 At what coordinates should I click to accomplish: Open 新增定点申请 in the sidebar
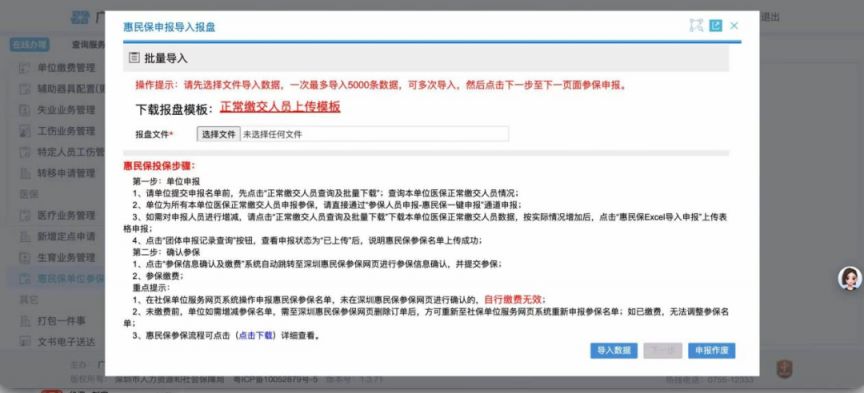point(66,236)
